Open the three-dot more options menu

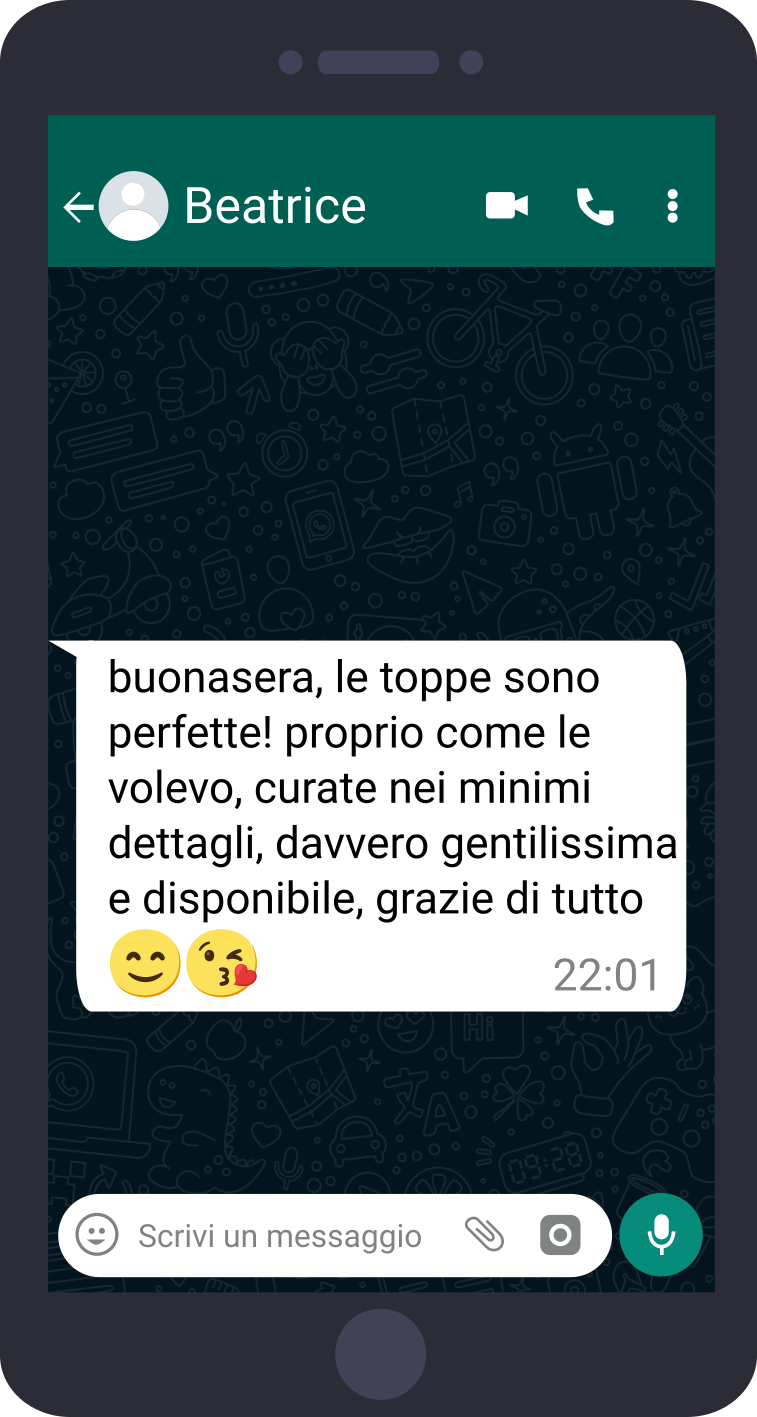[x=673, y=206]
